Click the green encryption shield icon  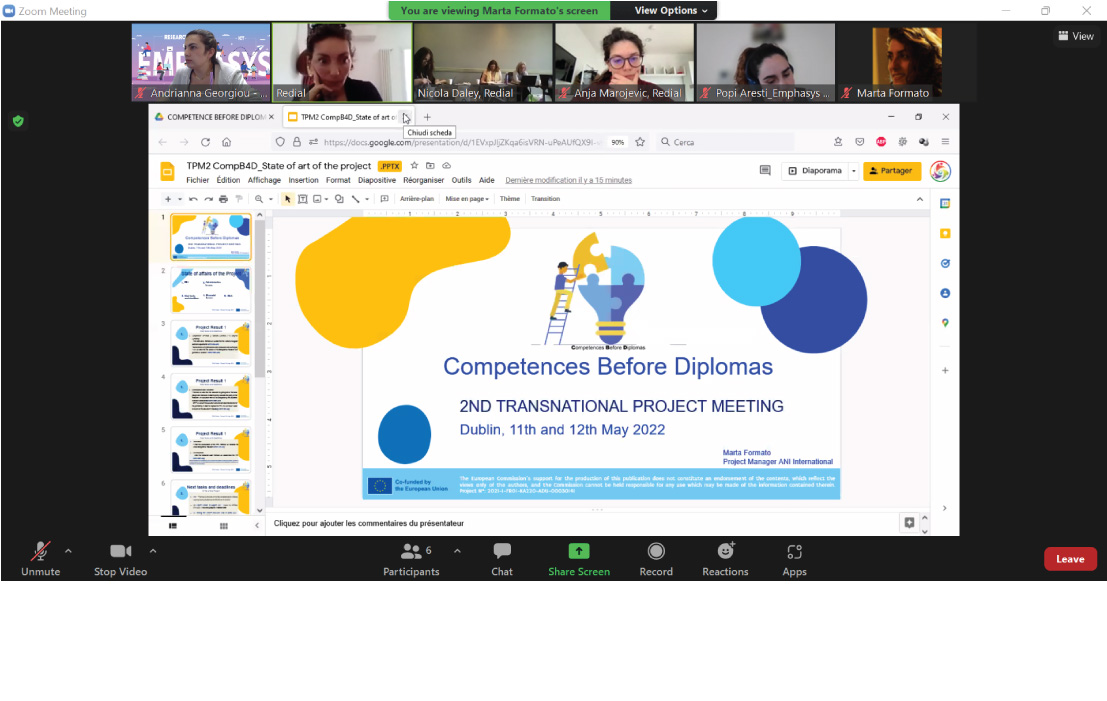pyautogui.click(x=18, y=121)
